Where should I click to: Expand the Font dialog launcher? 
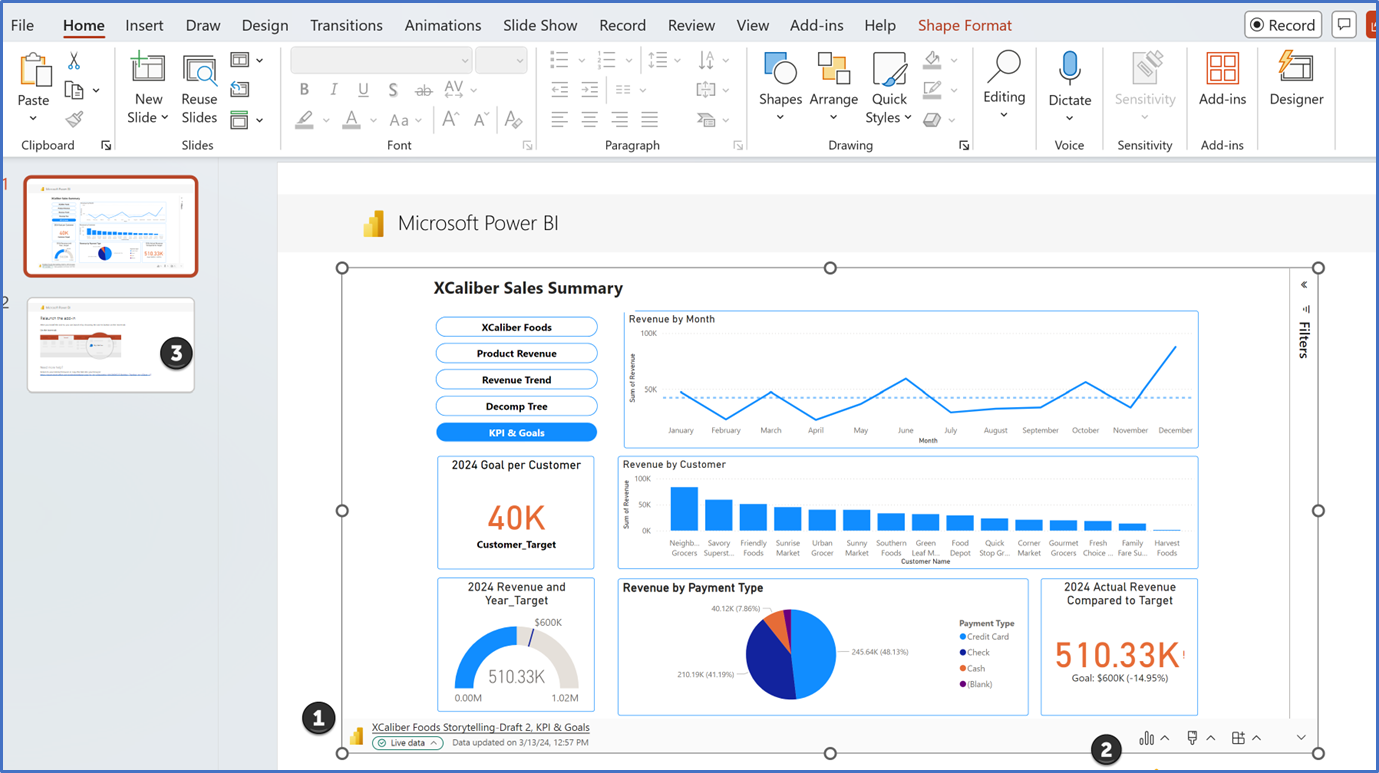tap(527, 146)
